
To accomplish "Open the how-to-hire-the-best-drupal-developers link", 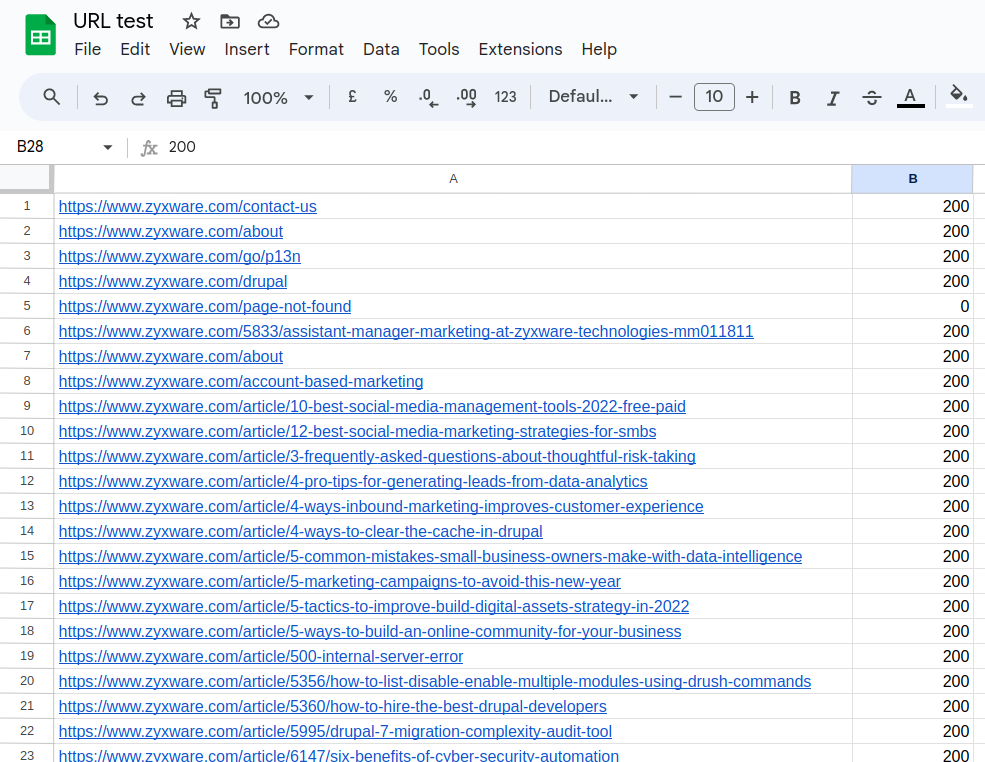I will point(333,707).
